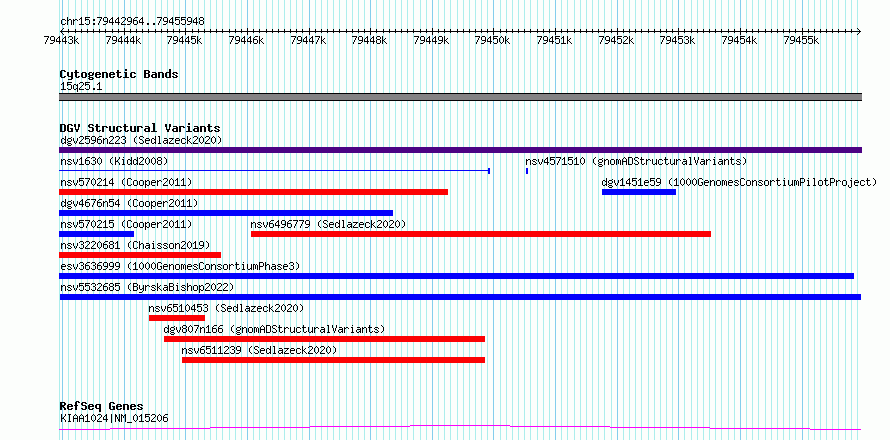
Task: Select the red nsv570214 variant bar
Action: pos(254,192)
